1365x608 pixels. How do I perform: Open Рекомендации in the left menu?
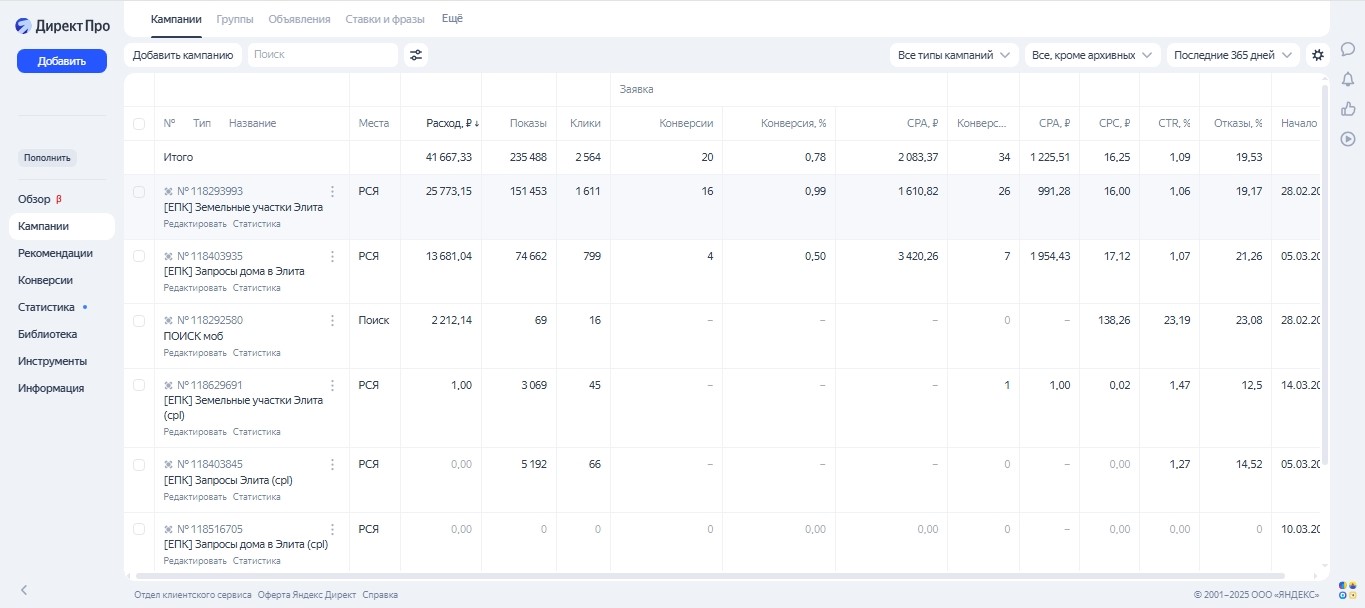pos(55,253)
